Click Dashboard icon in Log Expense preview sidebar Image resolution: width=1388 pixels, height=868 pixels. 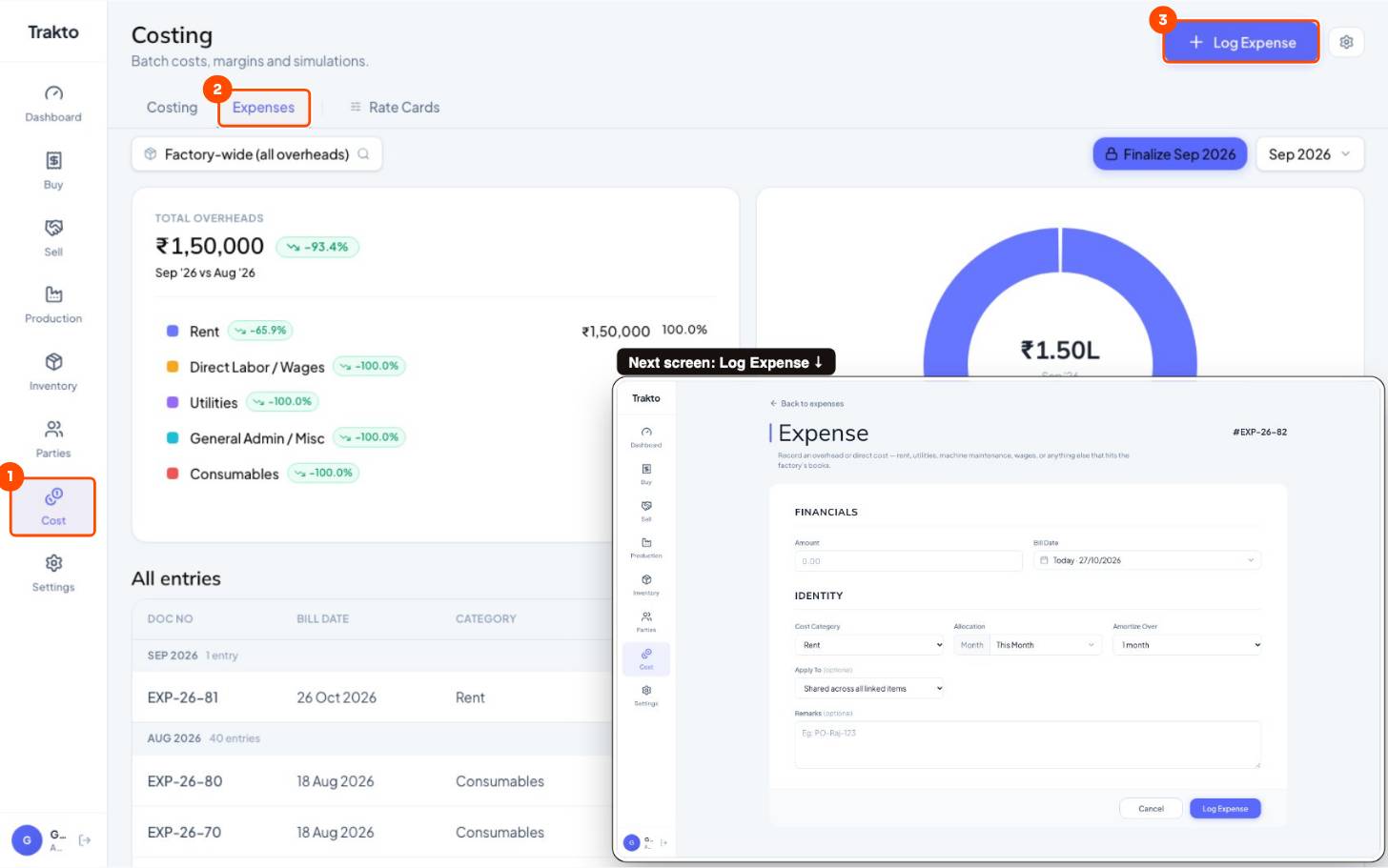coord(646,433)
